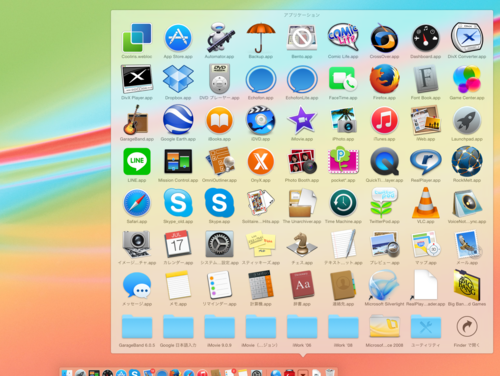
Task: Open Safari.app compass icon
Action: coord(137,203)
